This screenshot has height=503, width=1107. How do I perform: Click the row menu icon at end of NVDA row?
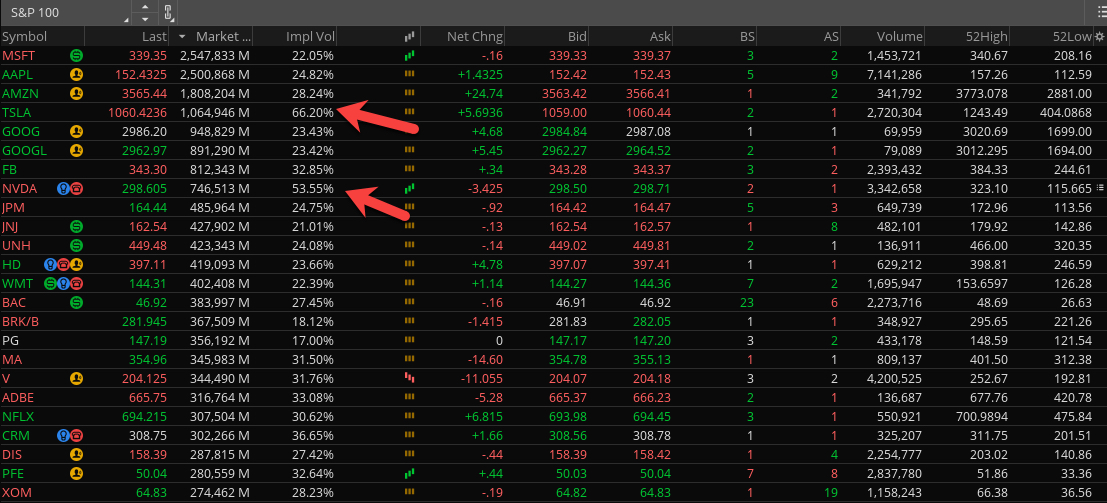click(1100, 188)
